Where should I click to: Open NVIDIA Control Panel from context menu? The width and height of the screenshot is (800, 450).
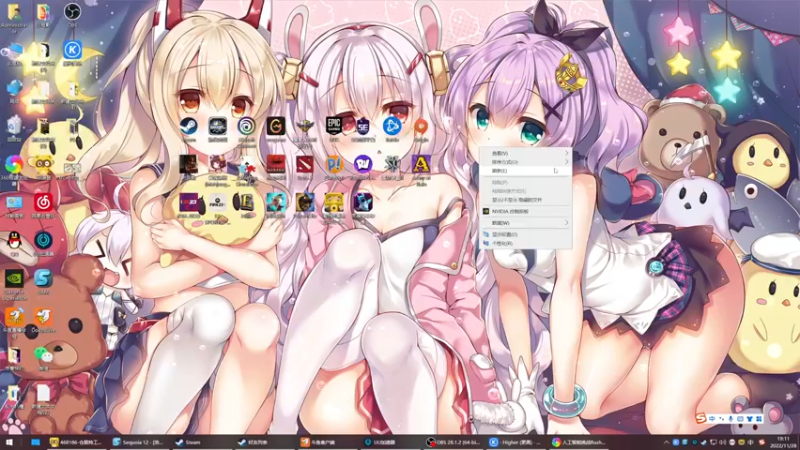coord(526,211)
